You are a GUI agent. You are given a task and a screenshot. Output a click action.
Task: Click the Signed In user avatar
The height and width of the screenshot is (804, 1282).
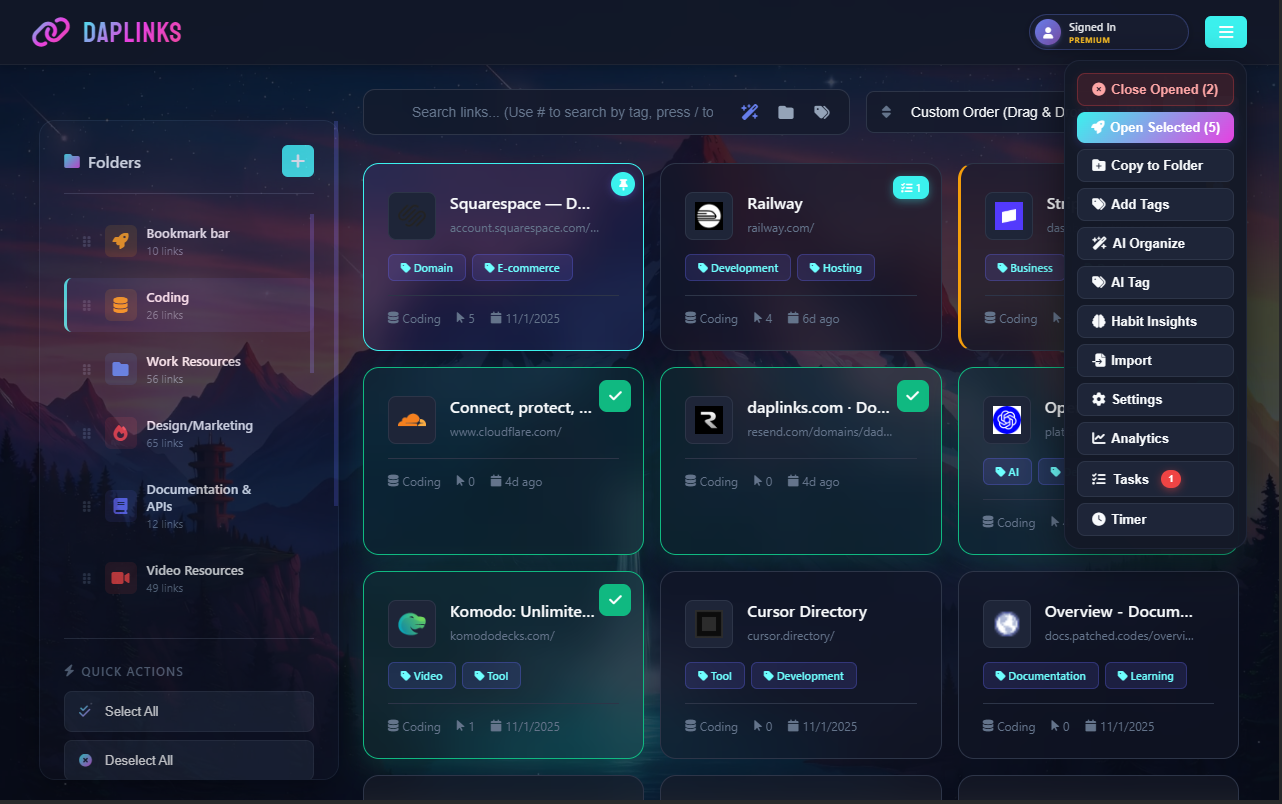(x=1048, y=33)
